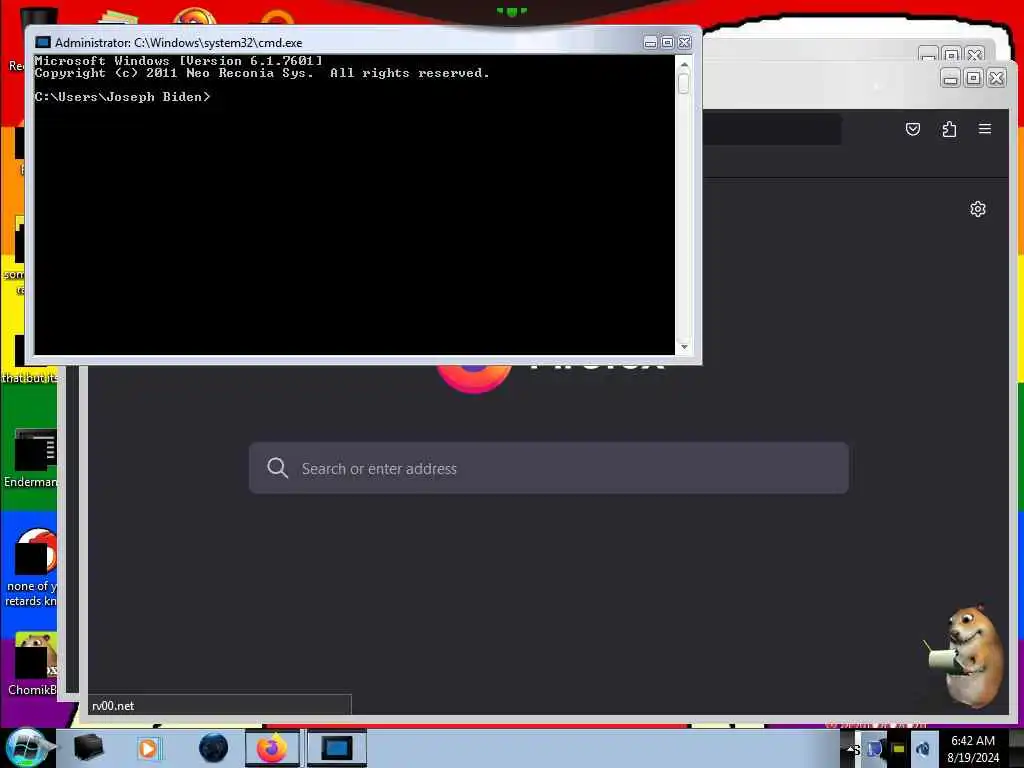Open the dark globe browser taskbar icon
This screenshot has width=1024, height=768.
(x=214, y=748)
